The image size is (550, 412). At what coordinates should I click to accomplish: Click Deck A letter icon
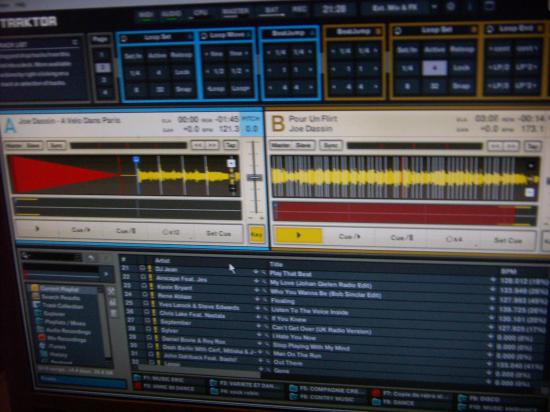click(10, 126)
